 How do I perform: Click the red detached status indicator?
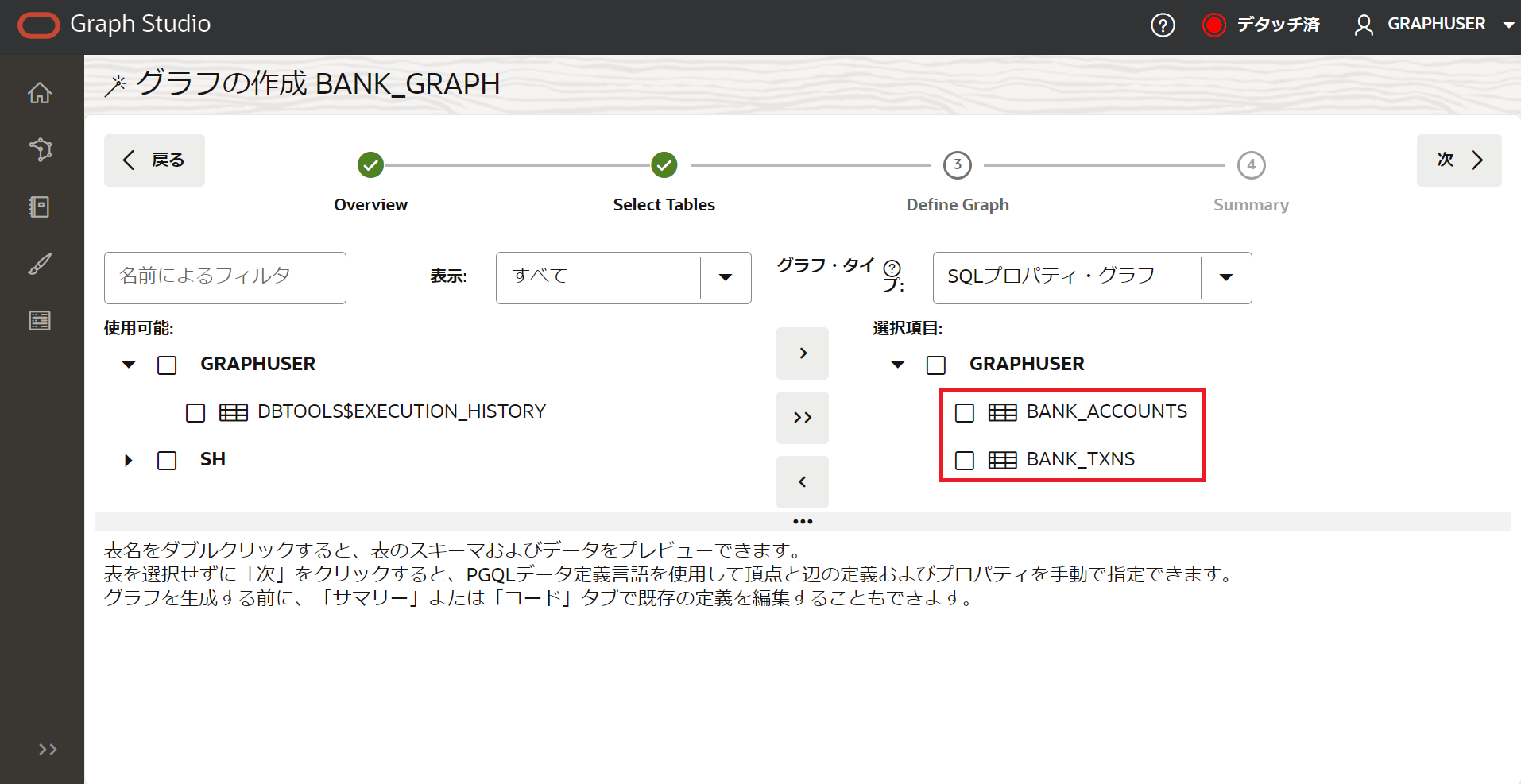pyautogui.click(x=1213, y=25)
